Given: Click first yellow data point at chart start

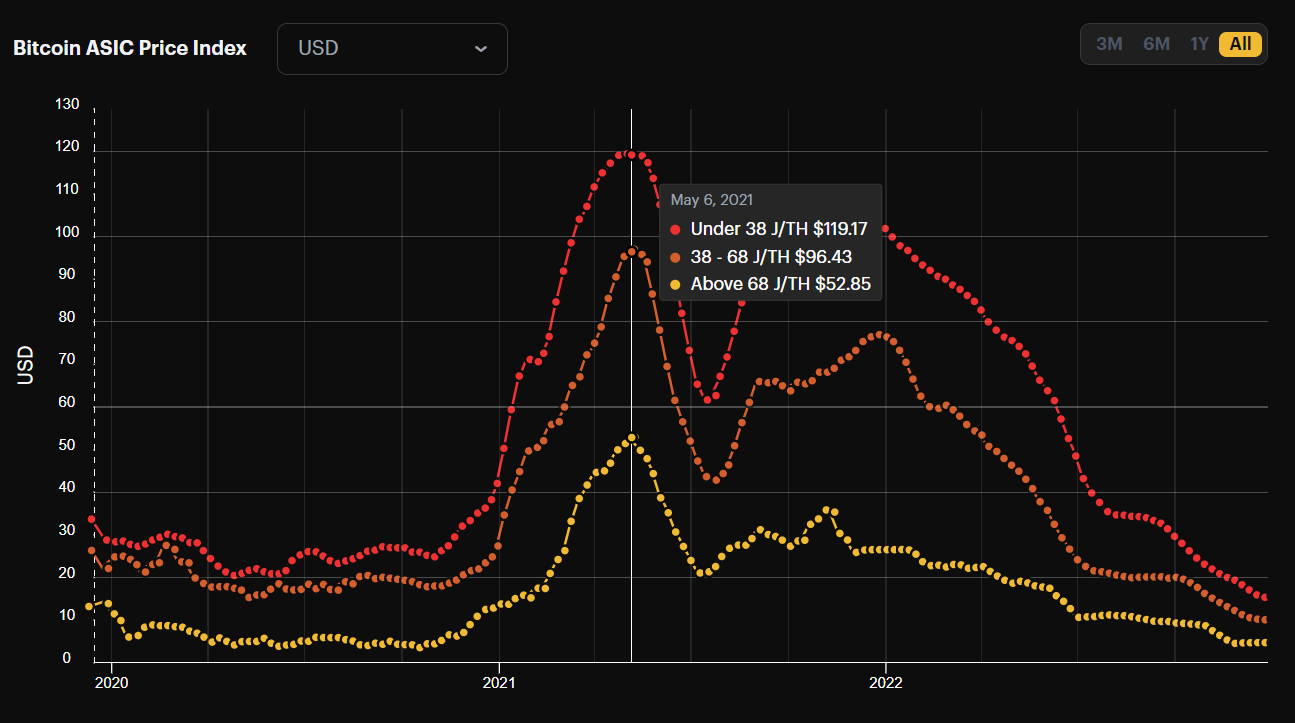Looking at the screenshot, I should tap(89, 606).
